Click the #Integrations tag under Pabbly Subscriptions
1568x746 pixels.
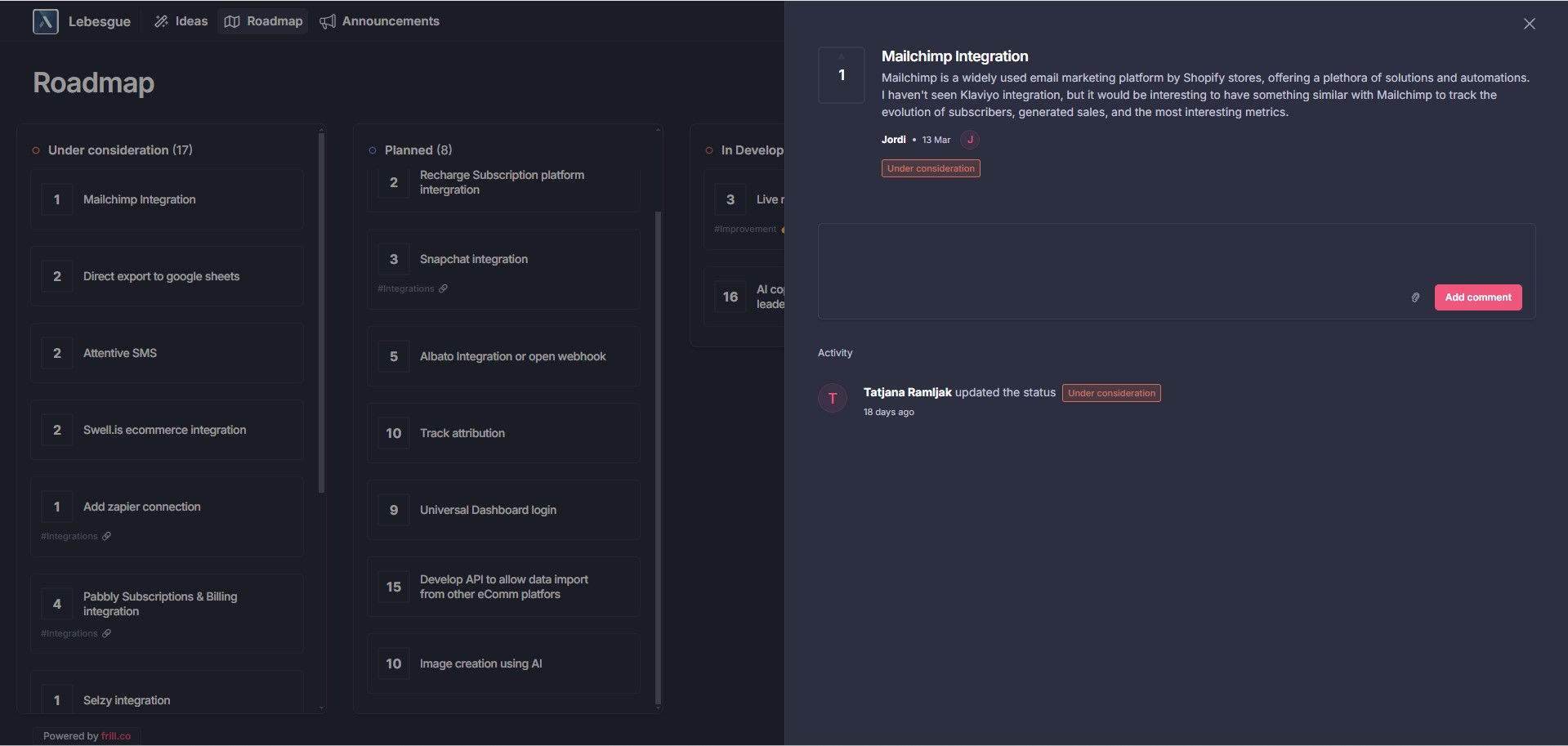point(69,633)
